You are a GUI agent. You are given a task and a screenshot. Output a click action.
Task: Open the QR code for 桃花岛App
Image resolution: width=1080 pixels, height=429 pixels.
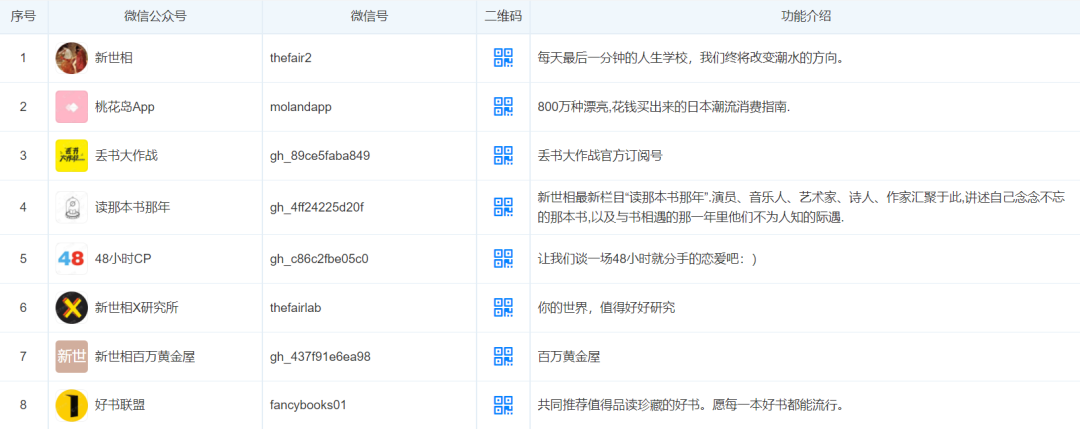(x=503, y=107)
